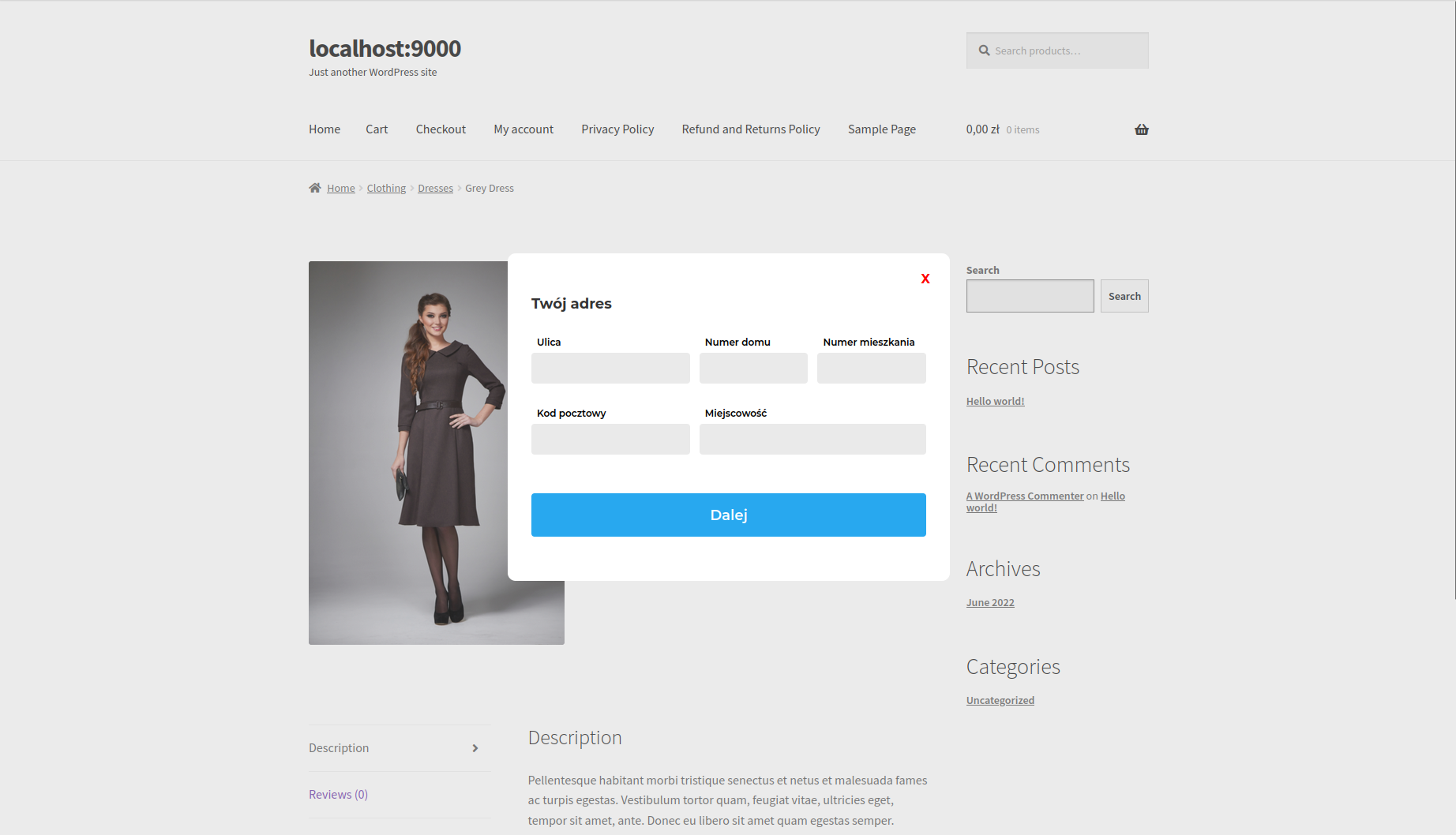Open Refund and Returns Policy page
1456x835 pixels.
click(x=751, y=129)
